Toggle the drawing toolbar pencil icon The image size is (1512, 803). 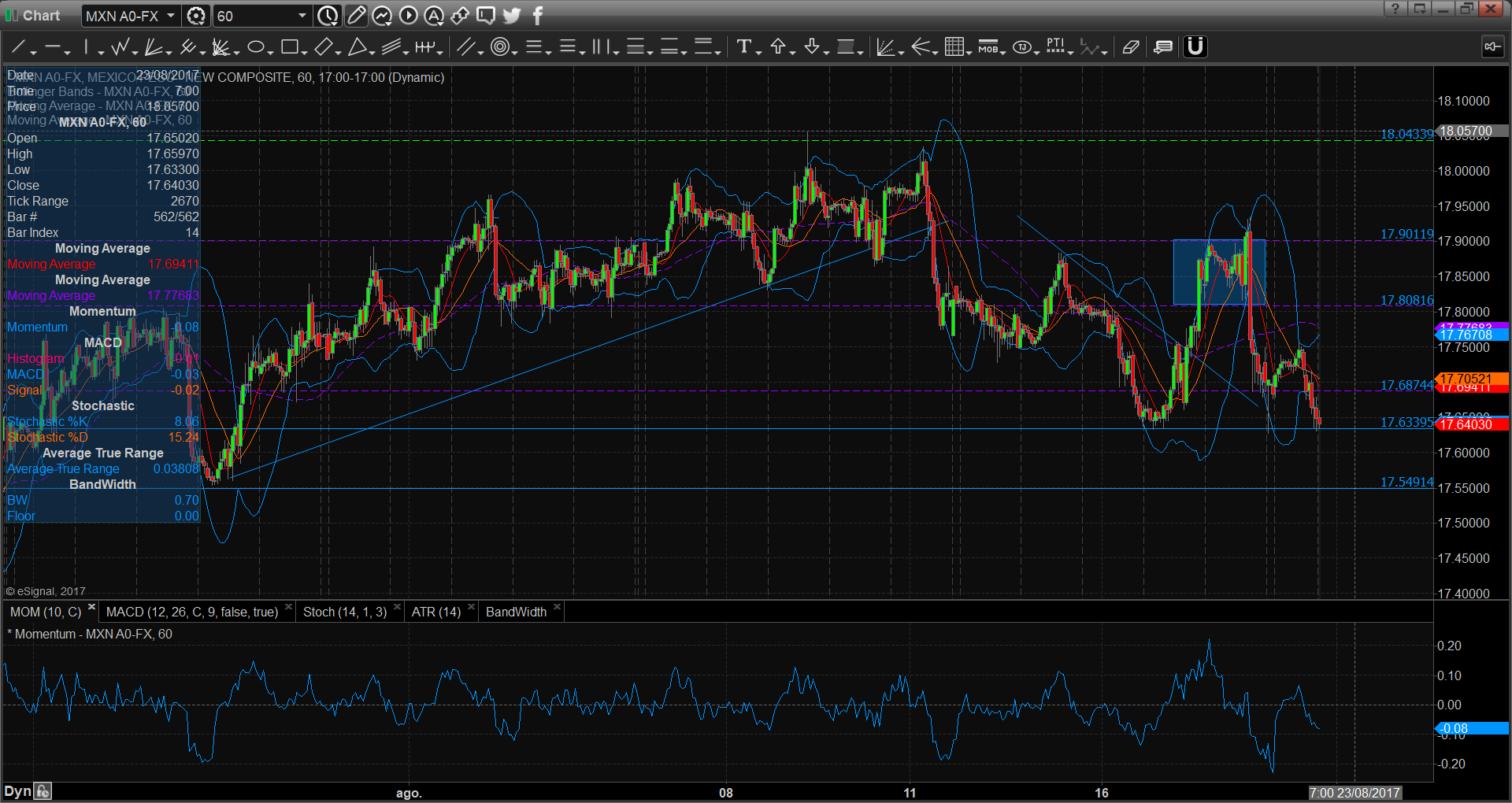pos(356,16)
